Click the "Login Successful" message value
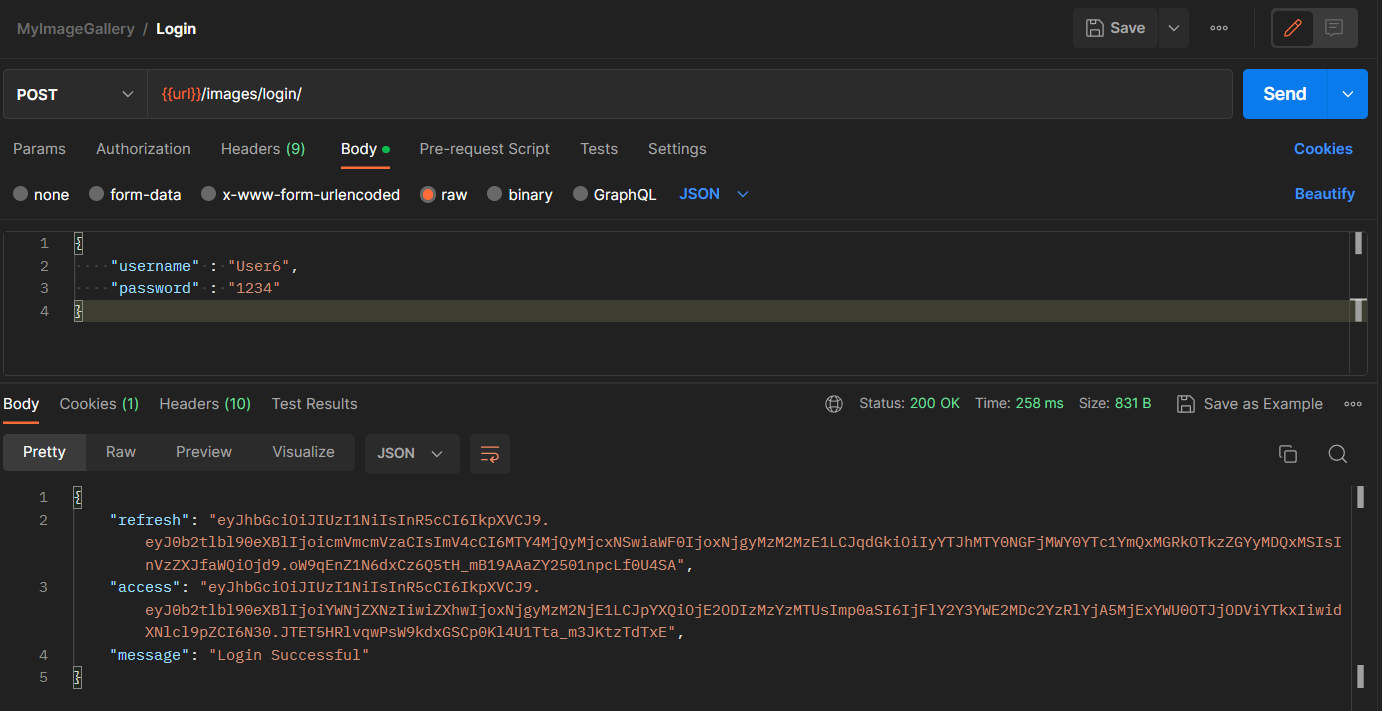The width and height of the screenshot is (1382, 711). pos(289,655)
